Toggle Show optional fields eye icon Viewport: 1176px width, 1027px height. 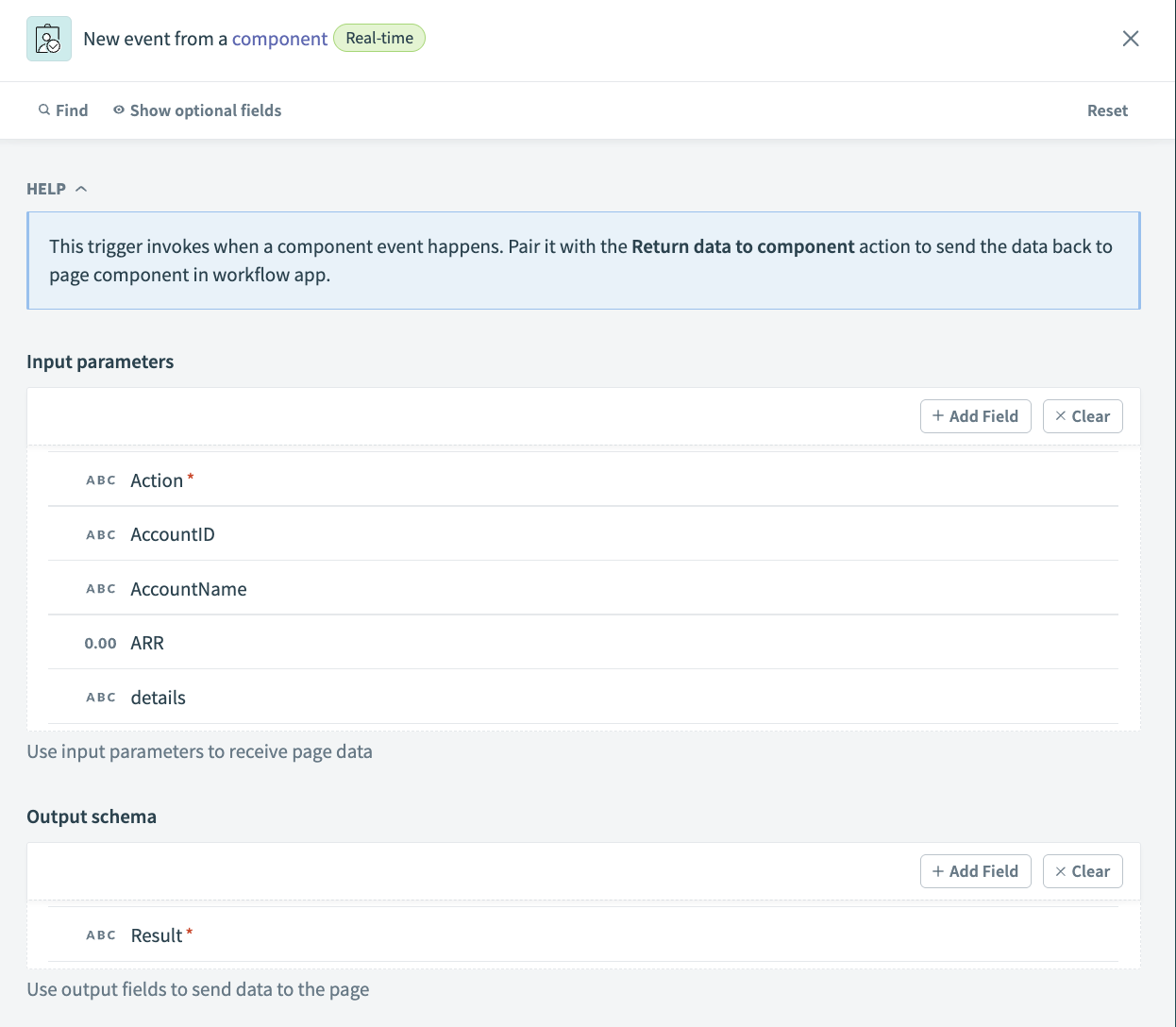tap(119, 110)
